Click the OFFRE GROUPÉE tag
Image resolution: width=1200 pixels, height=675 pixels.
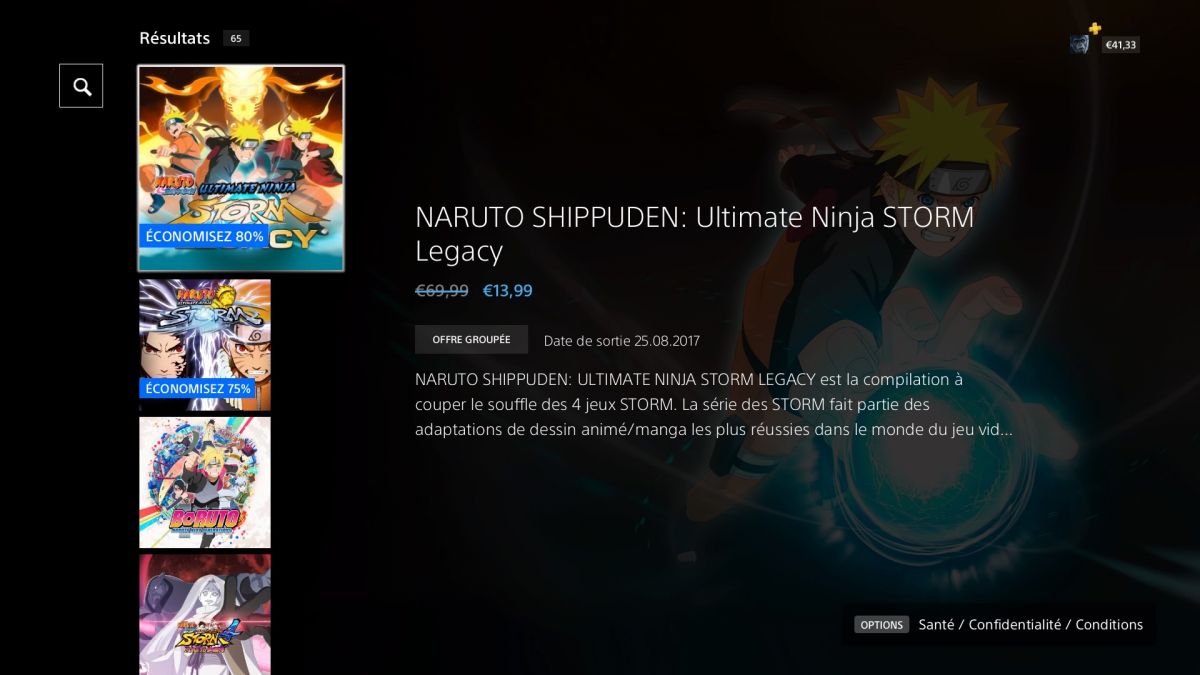(471, 340)
